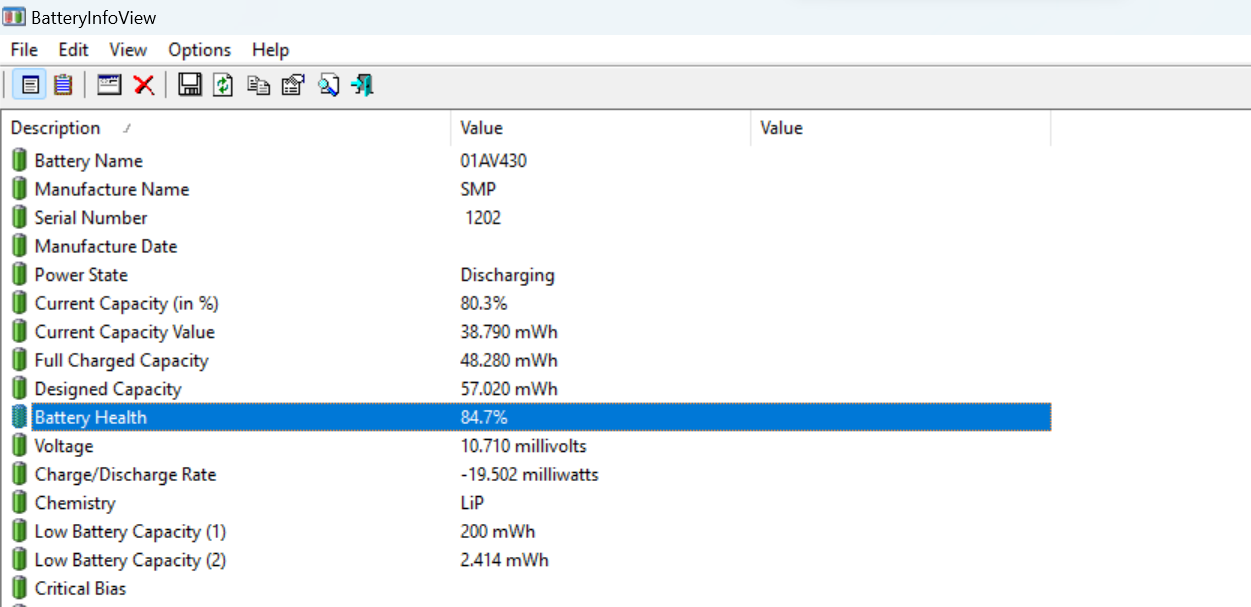Click the Copy Selected Items icon

click(258, 85)
